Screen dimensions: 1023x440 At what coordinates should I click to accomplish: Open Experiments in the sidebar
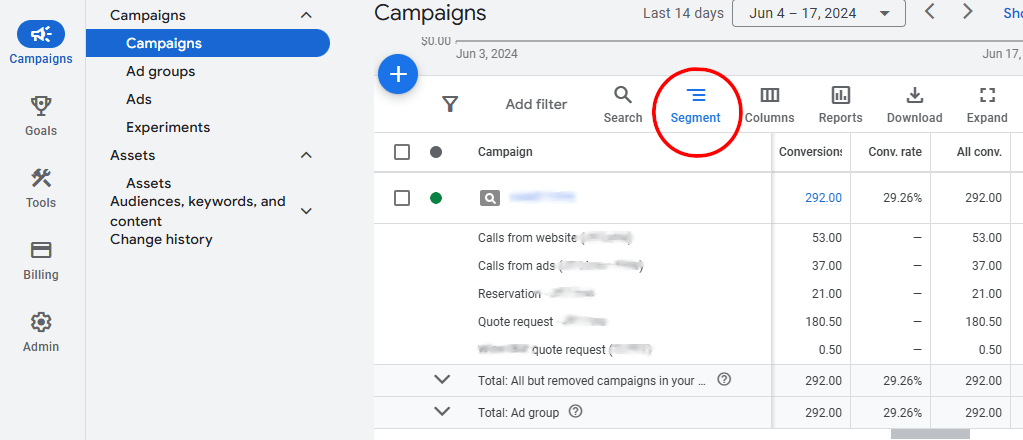[168, 127]
